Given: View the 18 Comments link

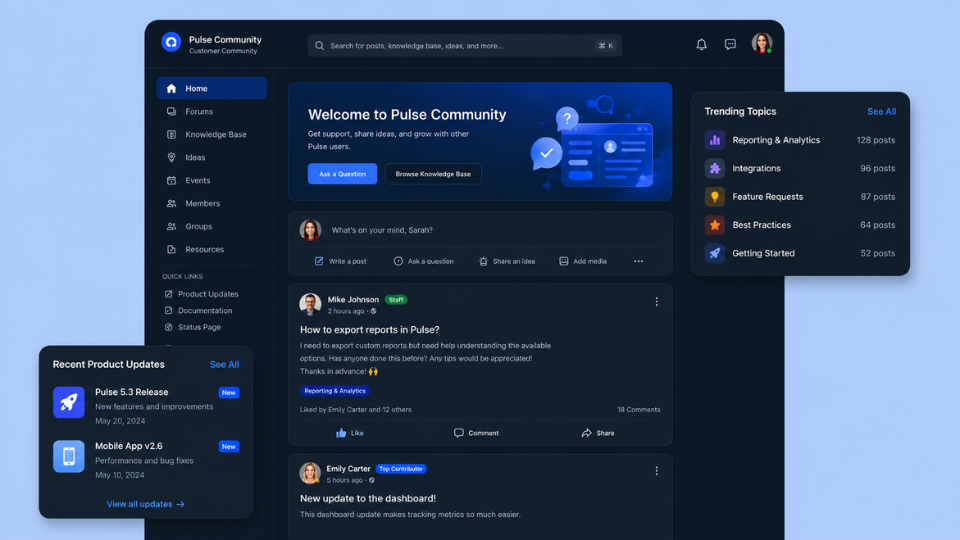Looking at the screenshot, I should 639,410.
